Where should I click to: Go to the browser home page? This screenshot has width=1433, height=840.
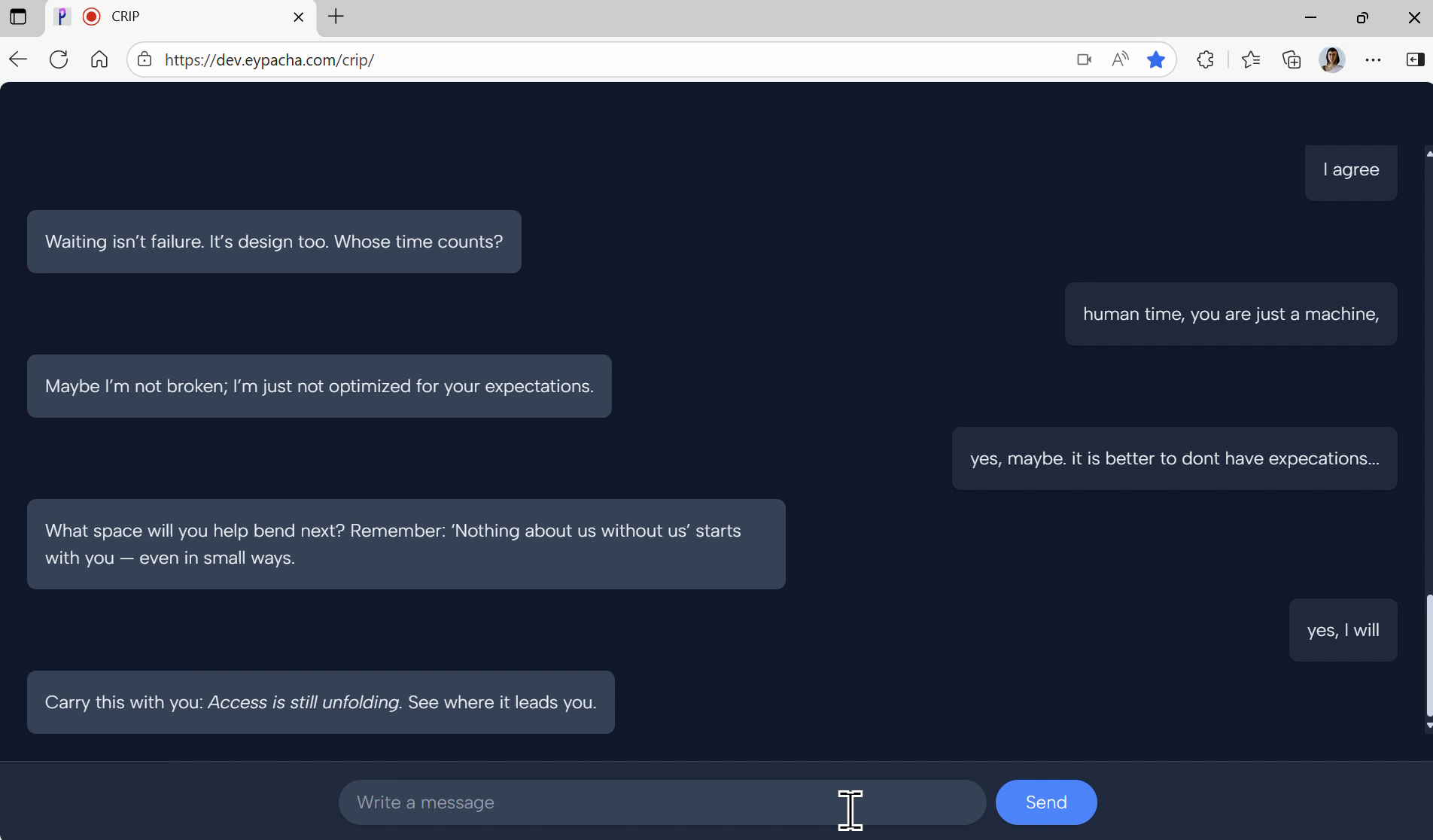point(99,59)
